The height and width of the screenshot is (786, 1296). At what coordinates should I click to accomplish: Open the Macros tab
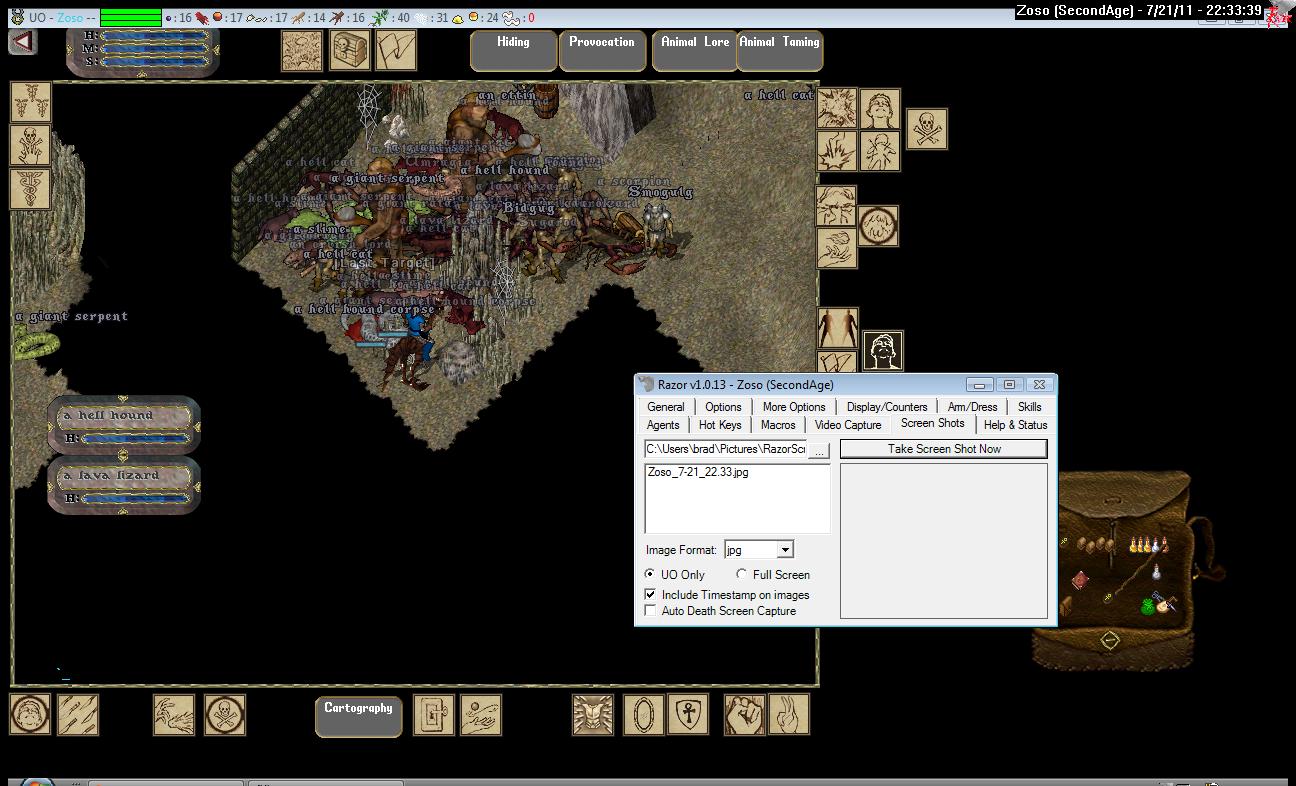pyautogui.click(x=778, y=425)
